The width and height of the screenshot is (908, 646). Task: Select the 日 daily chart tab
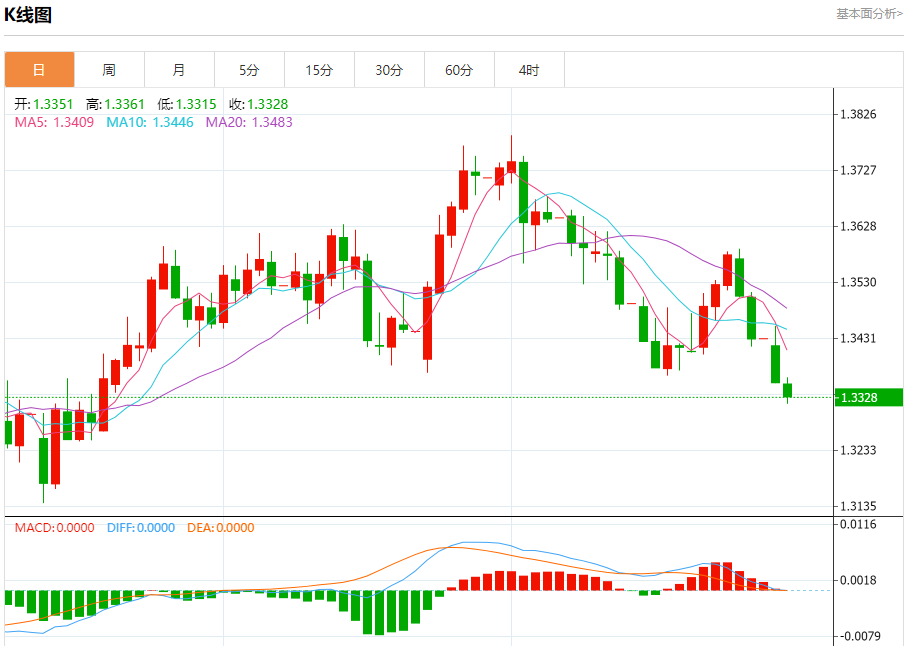click(x=39, y=70)
